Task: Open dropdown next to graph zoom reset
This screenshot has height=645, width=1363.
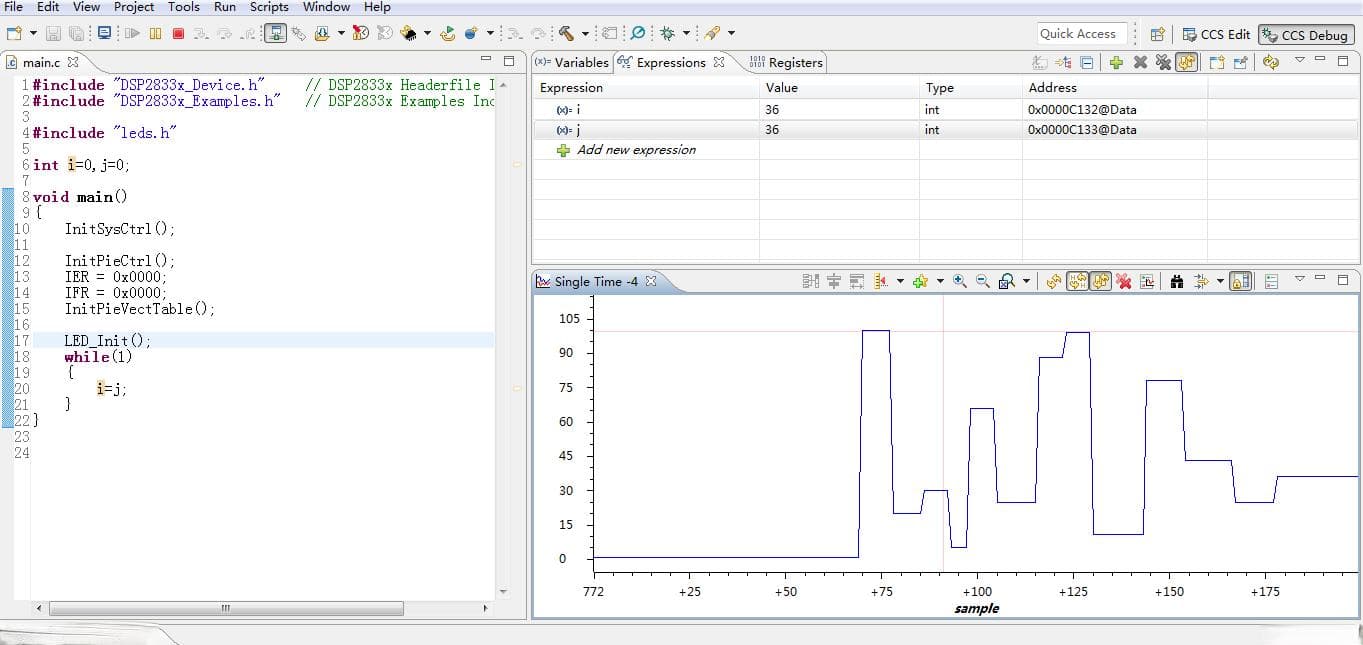Action: click(x=1027, y=281)
